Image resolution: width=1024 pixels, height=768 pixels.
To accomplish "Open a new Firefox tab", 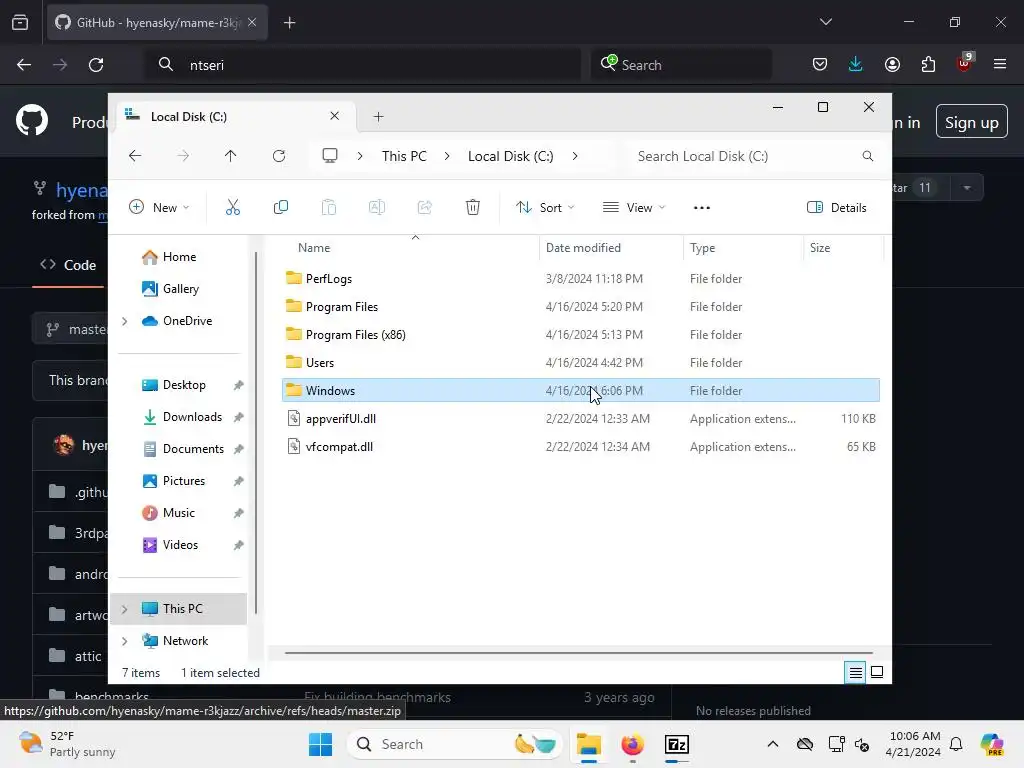I will [x=289, y=23].
